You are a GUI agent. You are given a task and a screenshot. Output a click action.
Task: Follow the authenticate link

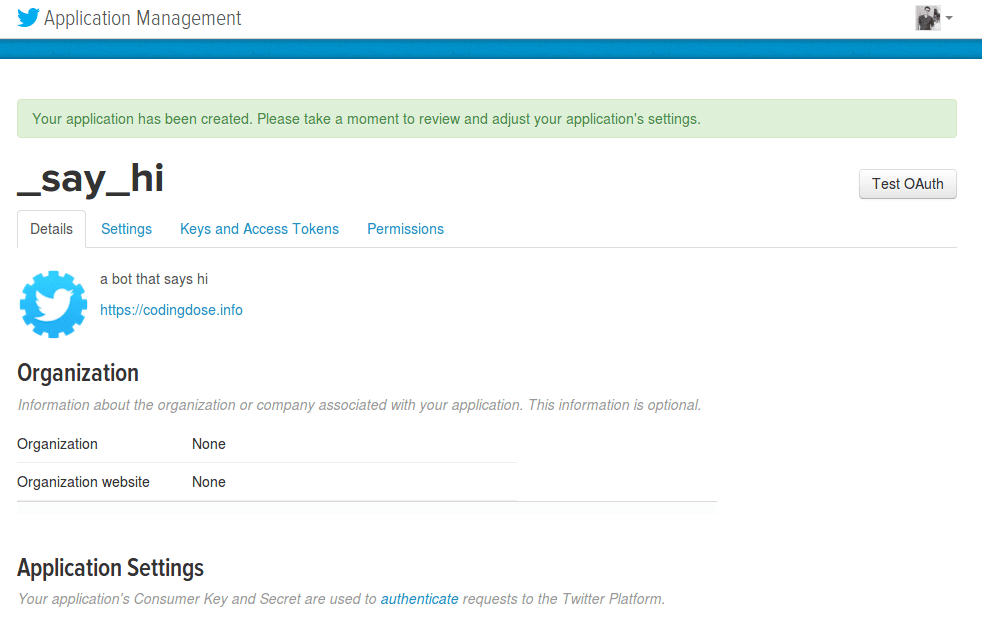[419, 599]
